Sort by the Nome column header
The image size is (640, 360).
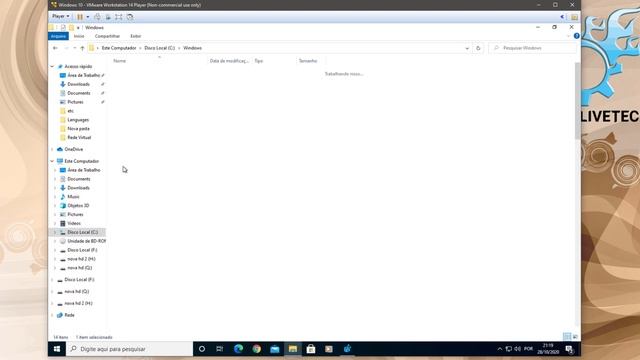pyautogui.click(x=159, y=61)
